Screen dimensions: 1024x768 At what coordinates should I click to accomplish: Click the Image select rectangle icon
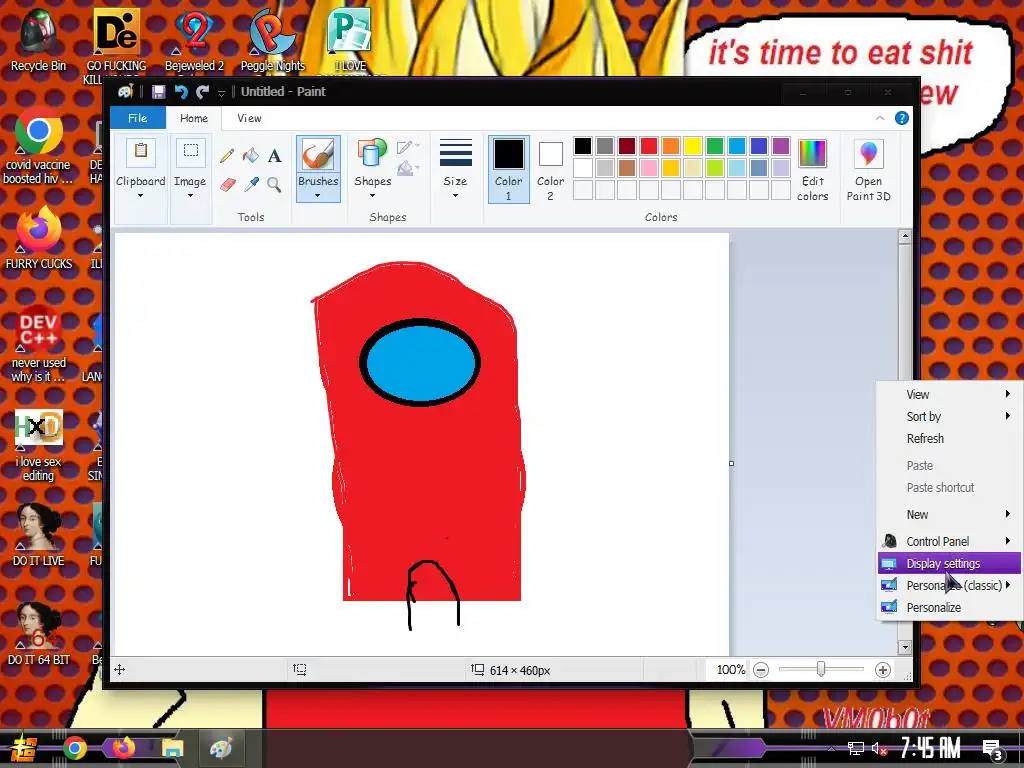pyautogui.click(x=190, y=153)
